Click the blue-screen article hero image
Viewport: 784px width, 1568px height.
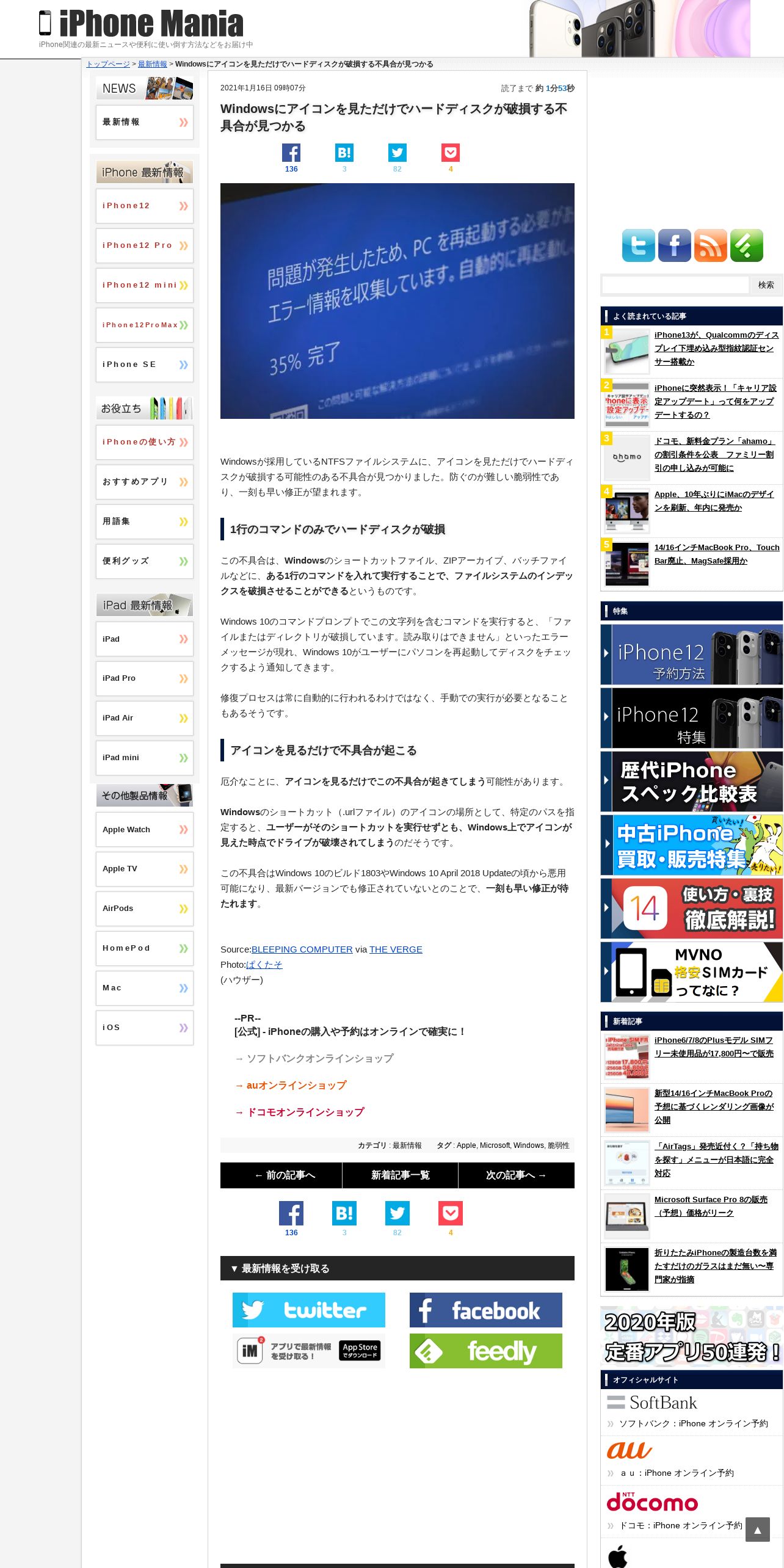pos(397,301)
